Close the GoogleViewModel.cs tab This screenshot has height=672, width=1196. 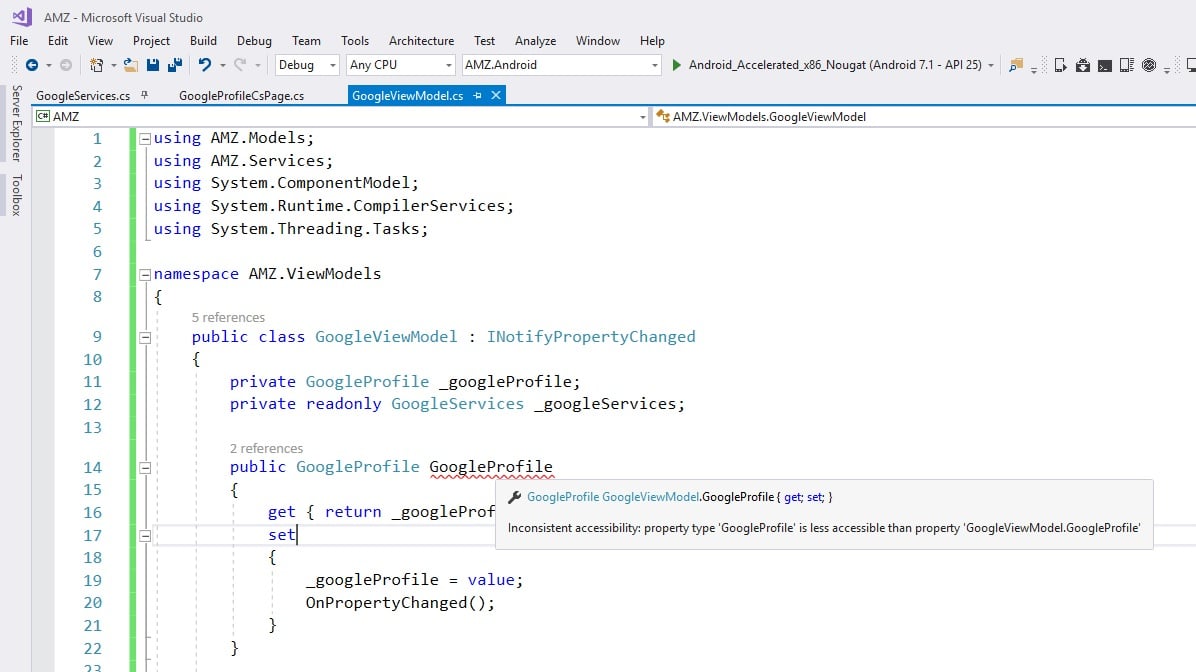496,95
